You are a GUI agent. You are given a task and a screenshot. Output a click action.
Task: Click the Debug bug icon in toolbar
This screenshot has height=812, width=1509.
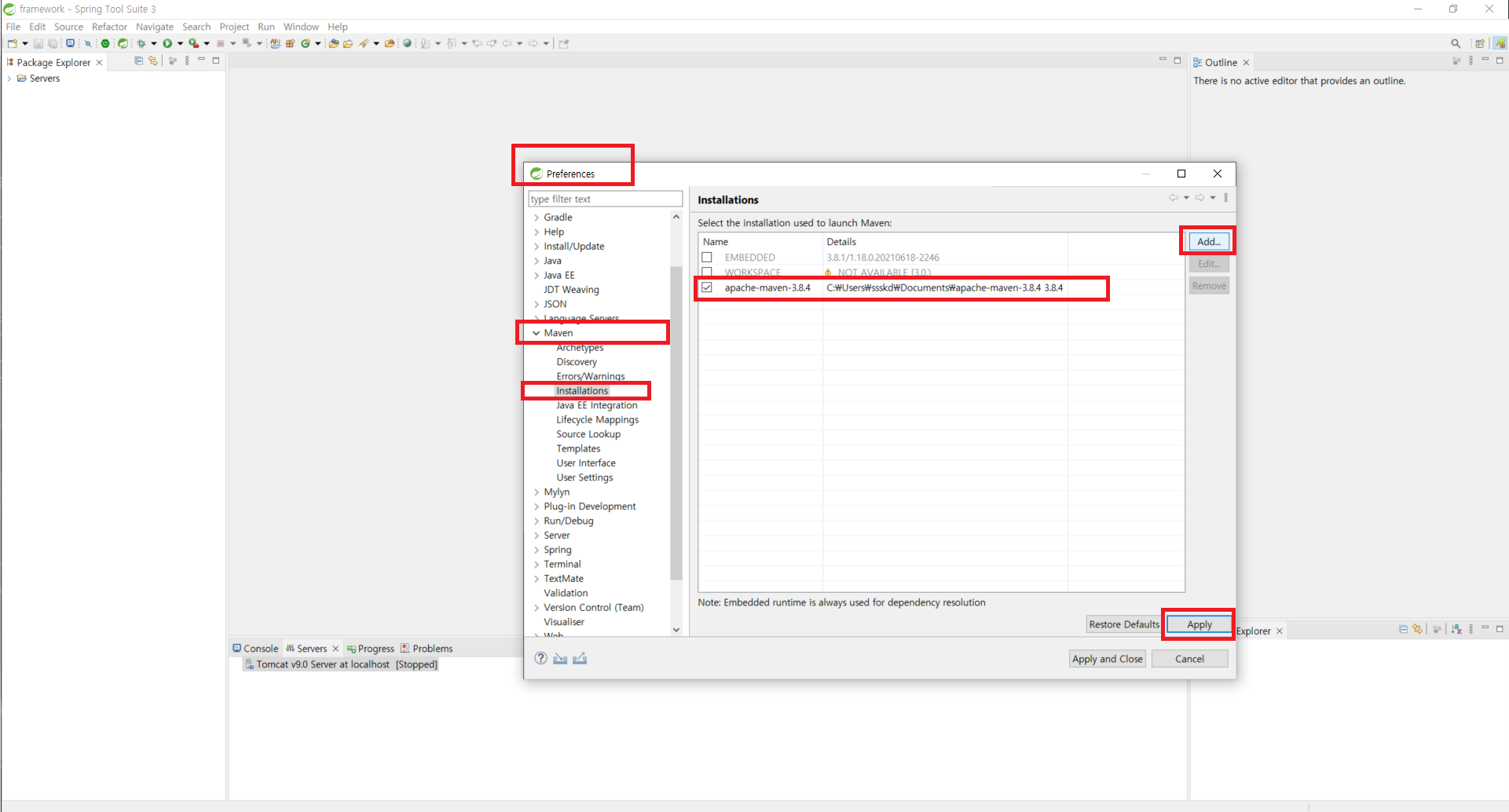[x=141, y=43]
